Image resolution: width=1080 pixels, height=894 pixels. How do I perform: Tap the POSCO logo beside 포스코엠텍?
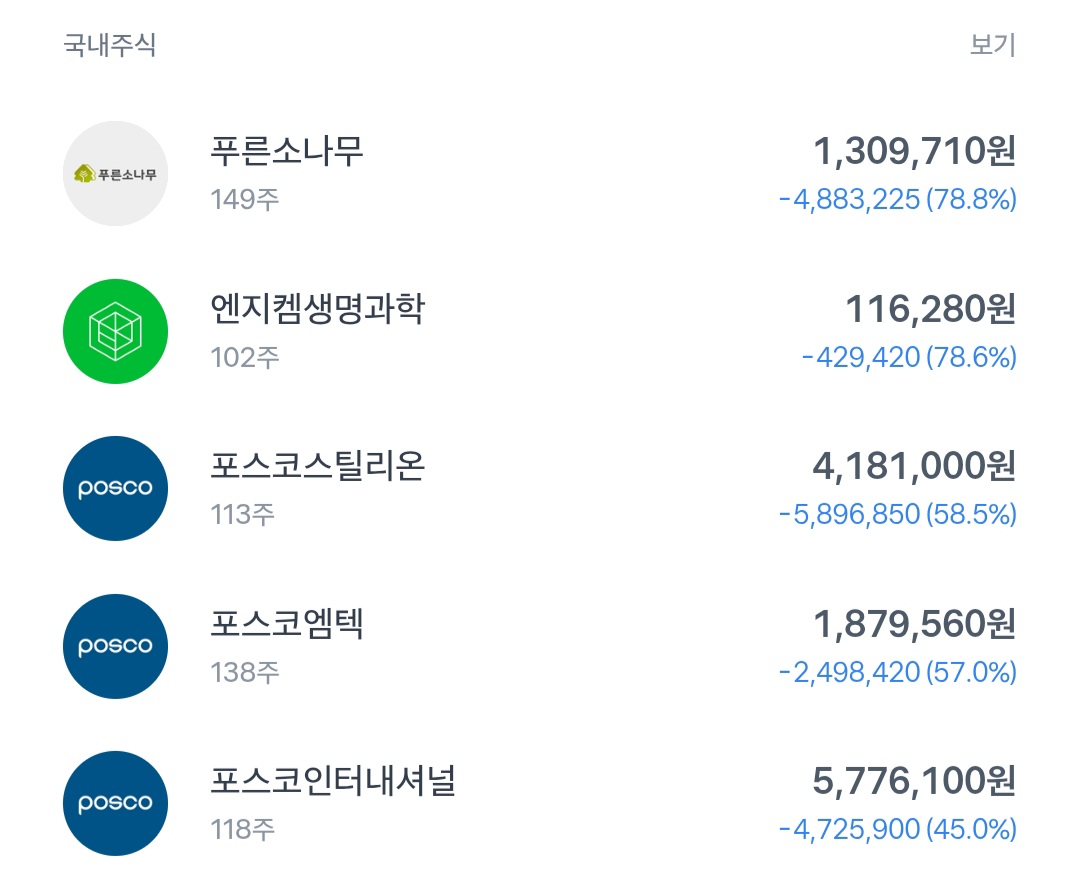(x=115, y=645)
